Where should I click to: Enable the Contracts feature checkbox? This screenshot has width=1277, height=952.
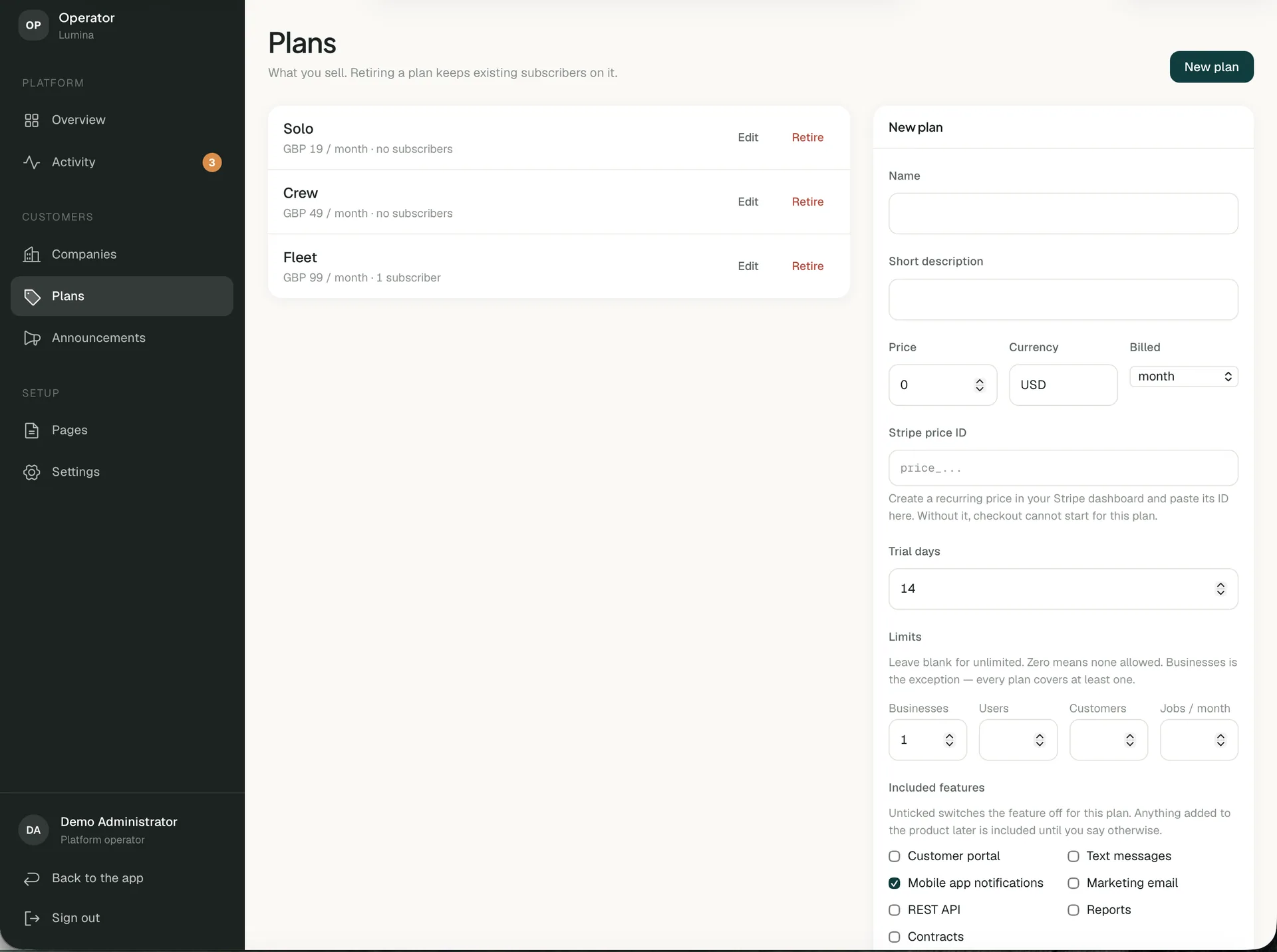click(x=895, y=937)
